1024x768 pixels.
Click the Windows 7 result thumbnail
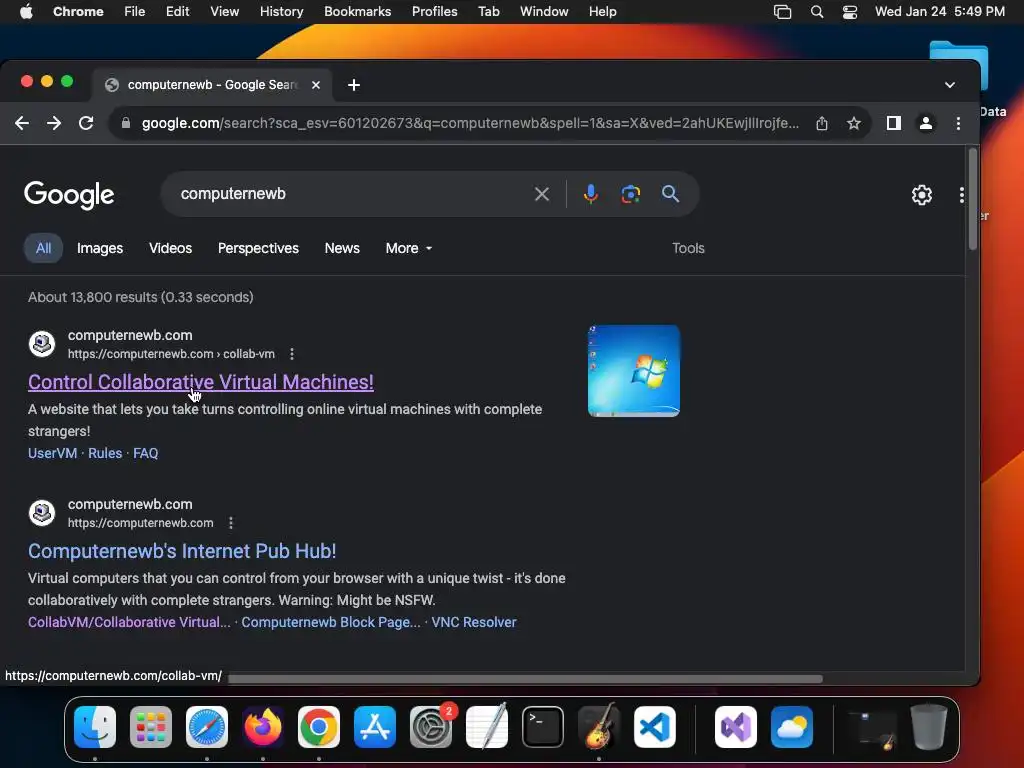[x=633, y=371]
